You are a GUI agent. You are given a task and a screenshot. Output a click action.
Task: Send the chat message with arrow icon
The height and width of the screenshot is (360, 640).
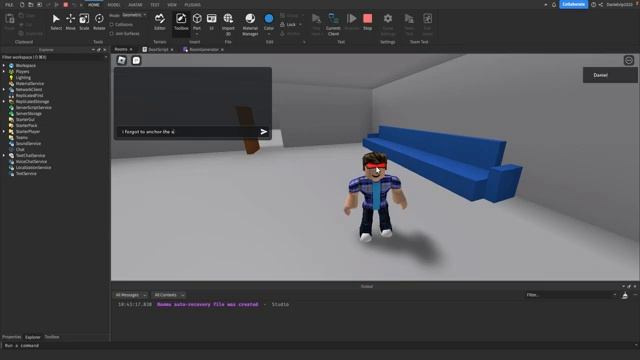(264, 131)
